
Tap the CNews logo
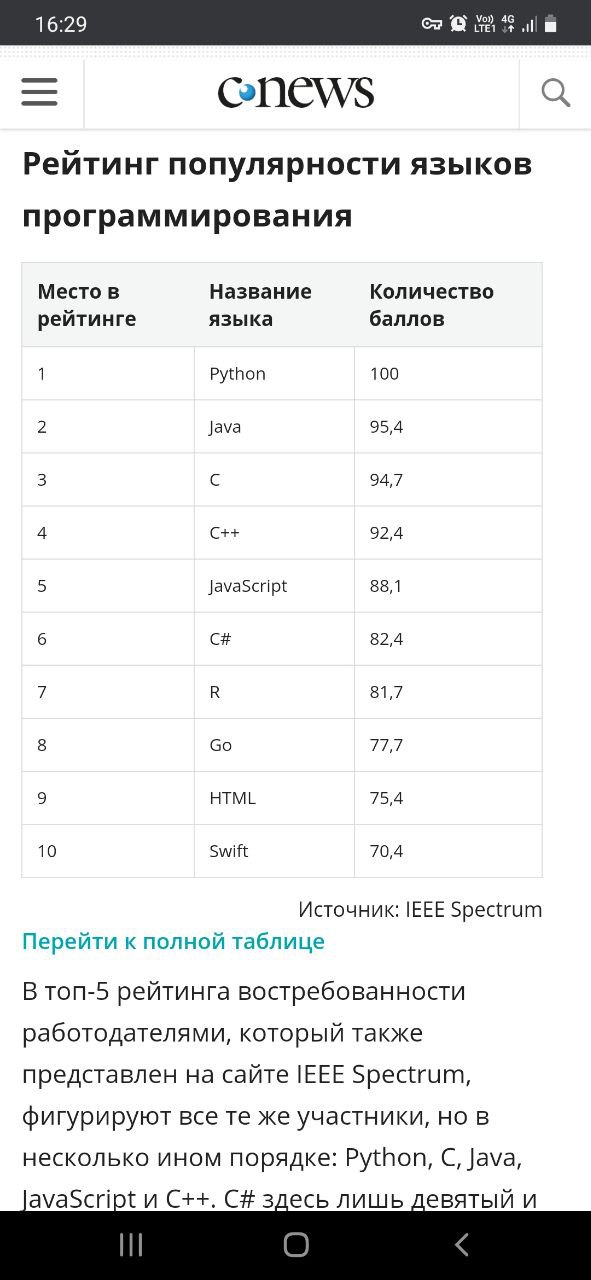[x=296, y=92]
